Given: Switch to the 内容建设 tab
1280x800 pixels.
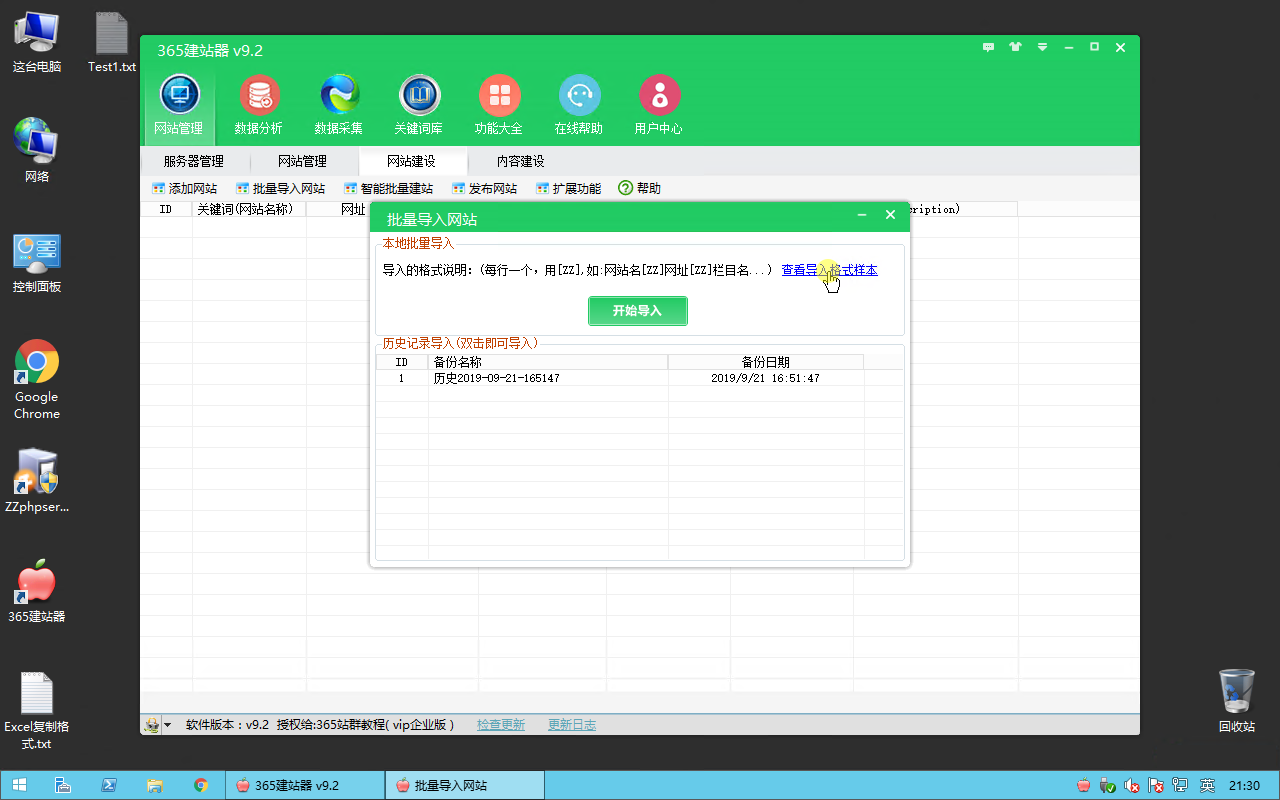Looking at the screenshot, I should [521, 161].
